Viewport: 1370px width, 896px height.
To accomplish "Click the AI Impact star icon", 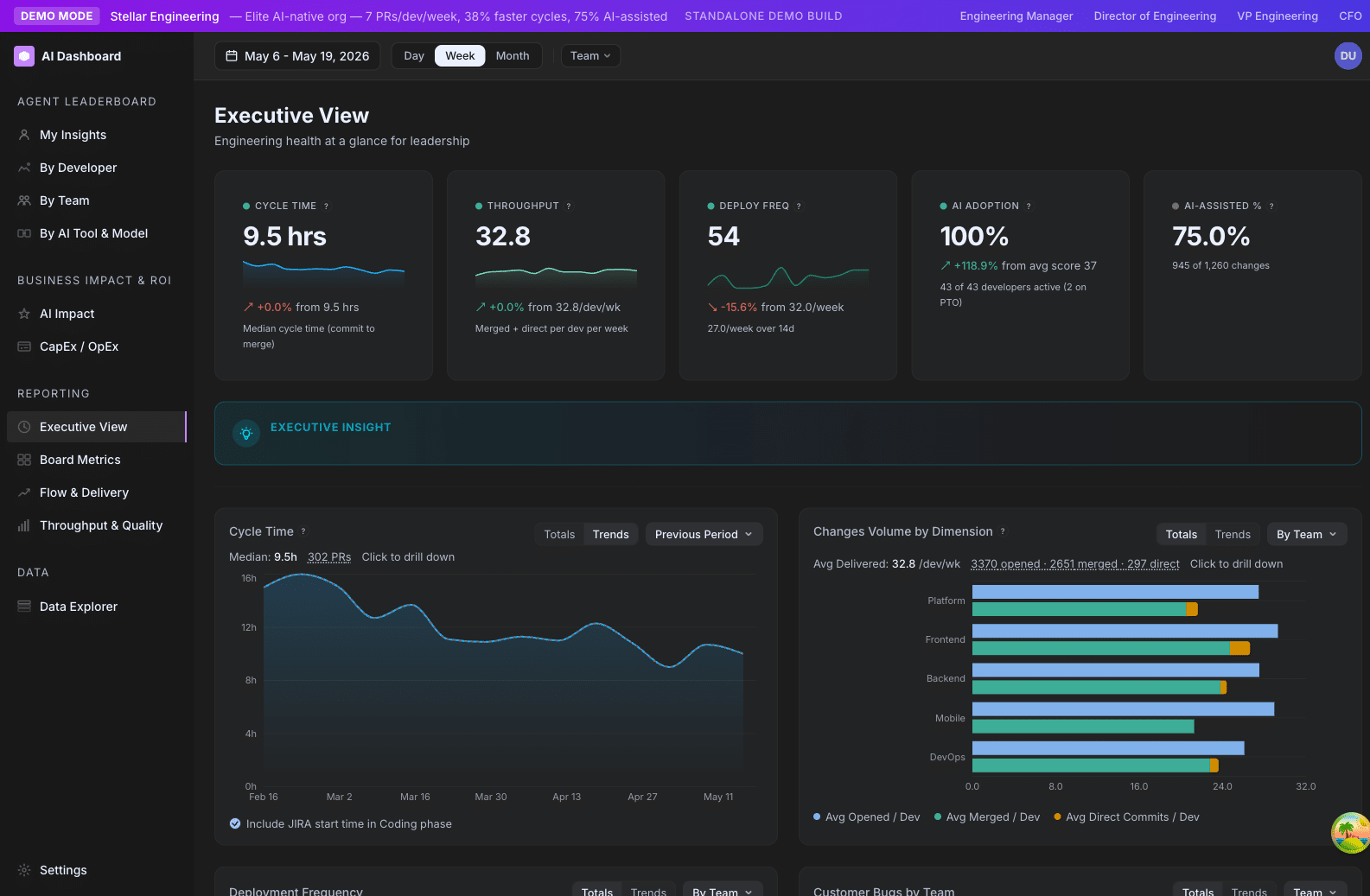I will pos(24,314).
